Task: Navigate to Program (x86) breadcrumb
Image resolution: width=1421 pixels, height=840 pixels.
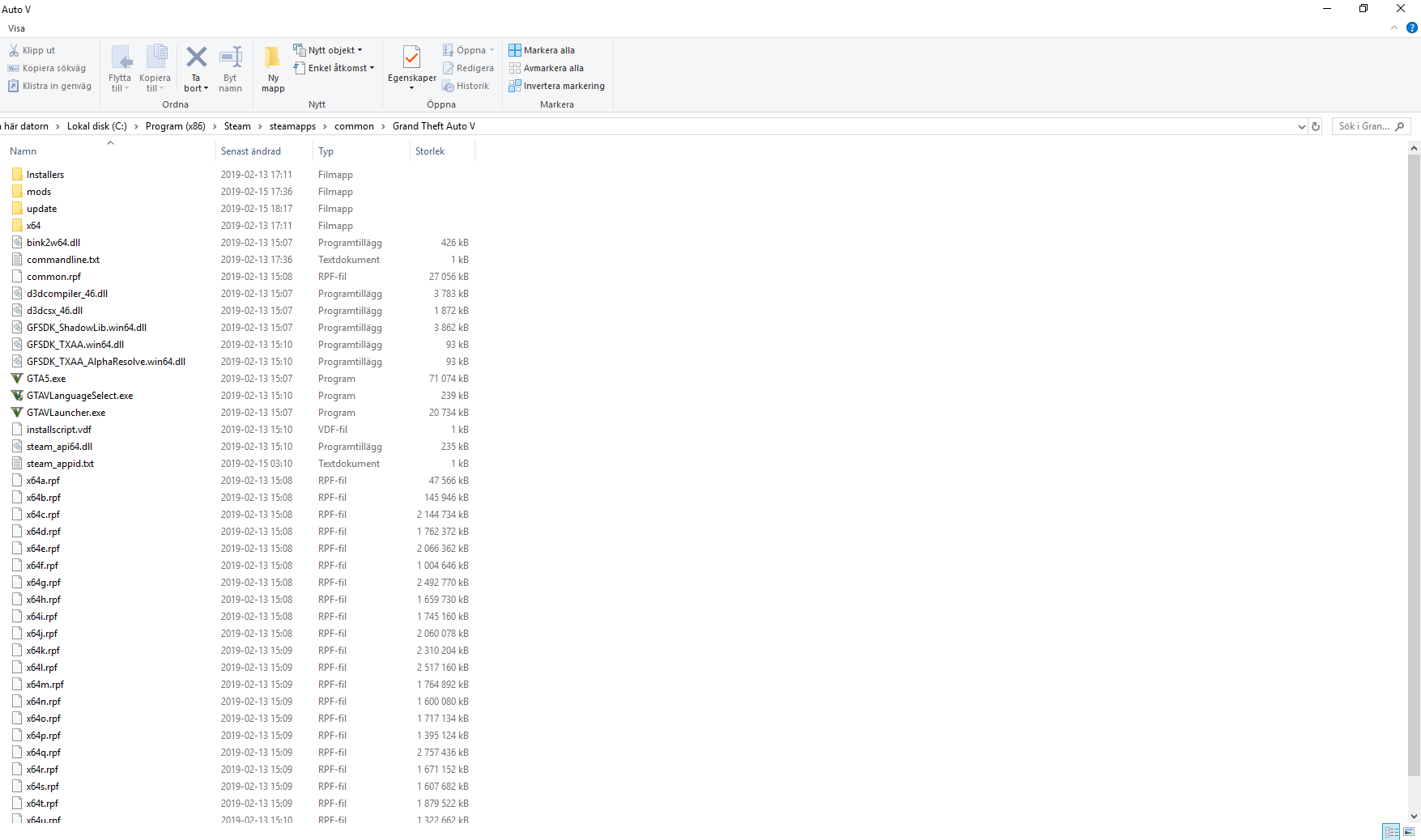Action: tap(176, 126)
